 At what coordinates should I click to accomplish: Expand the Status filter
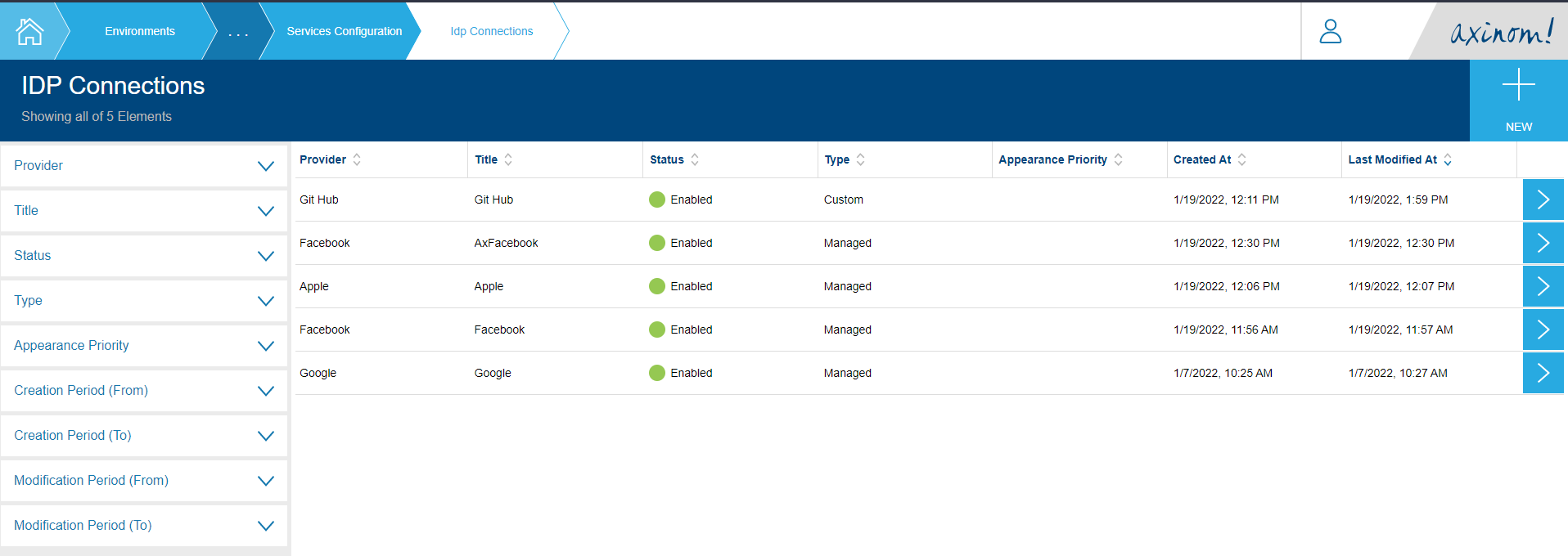pyautogui.click(x=144, y=256)
